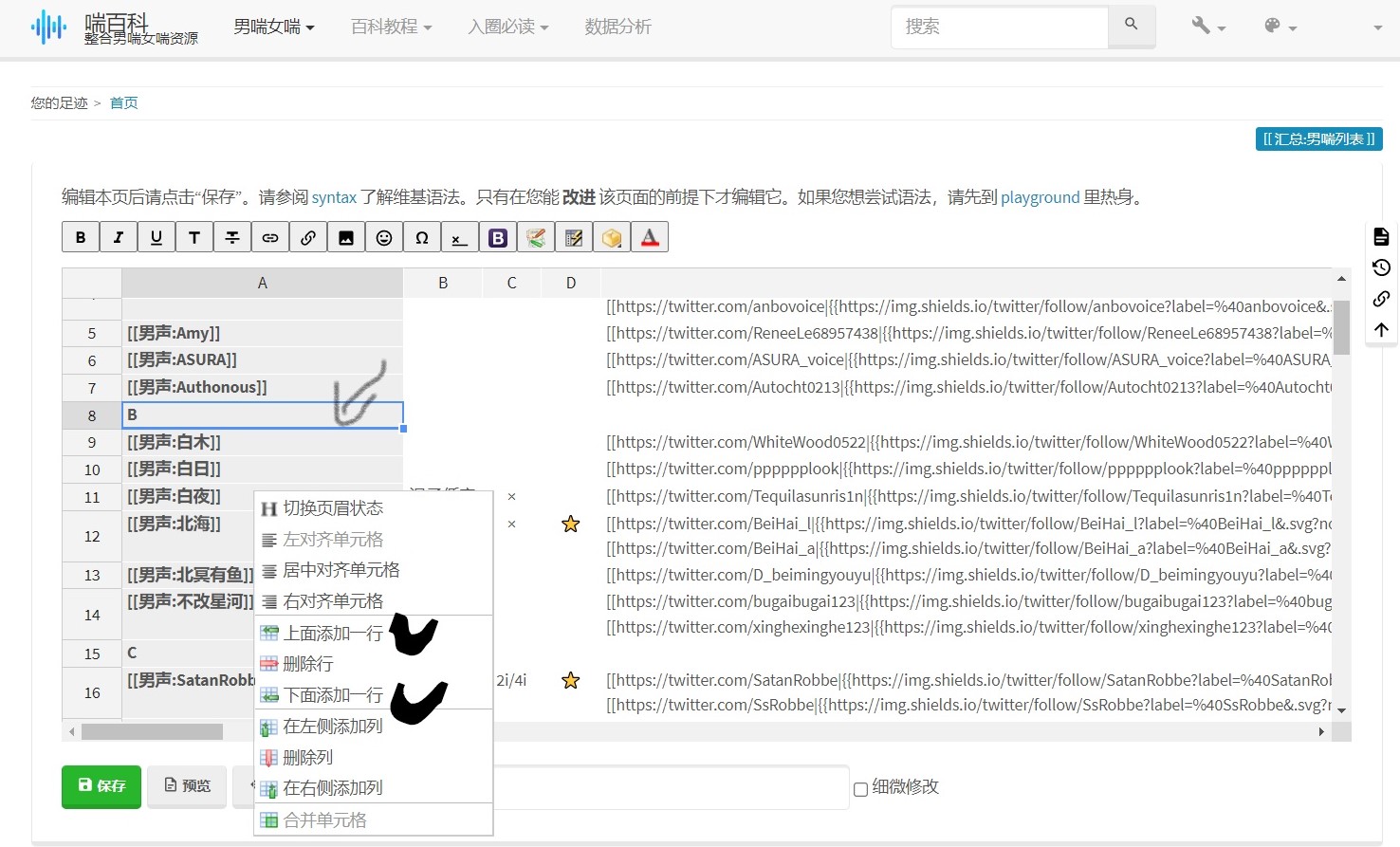
Task: Open the 百科教程 dropdown menu
Action: [391, 28]
